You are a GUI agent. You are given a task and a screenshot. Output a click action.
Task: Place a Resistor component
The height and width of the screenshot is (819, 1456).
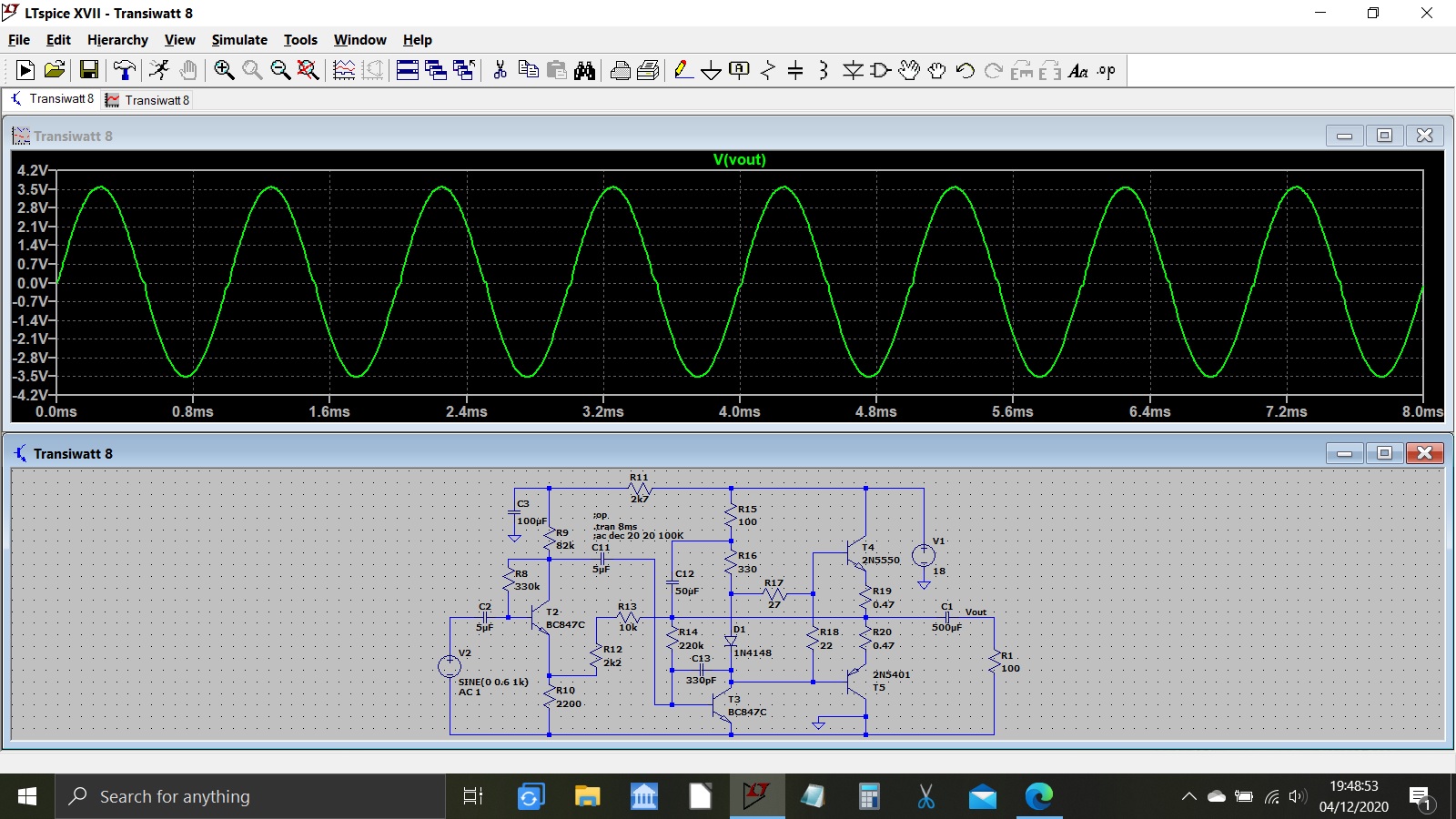(x=768, y=70)
